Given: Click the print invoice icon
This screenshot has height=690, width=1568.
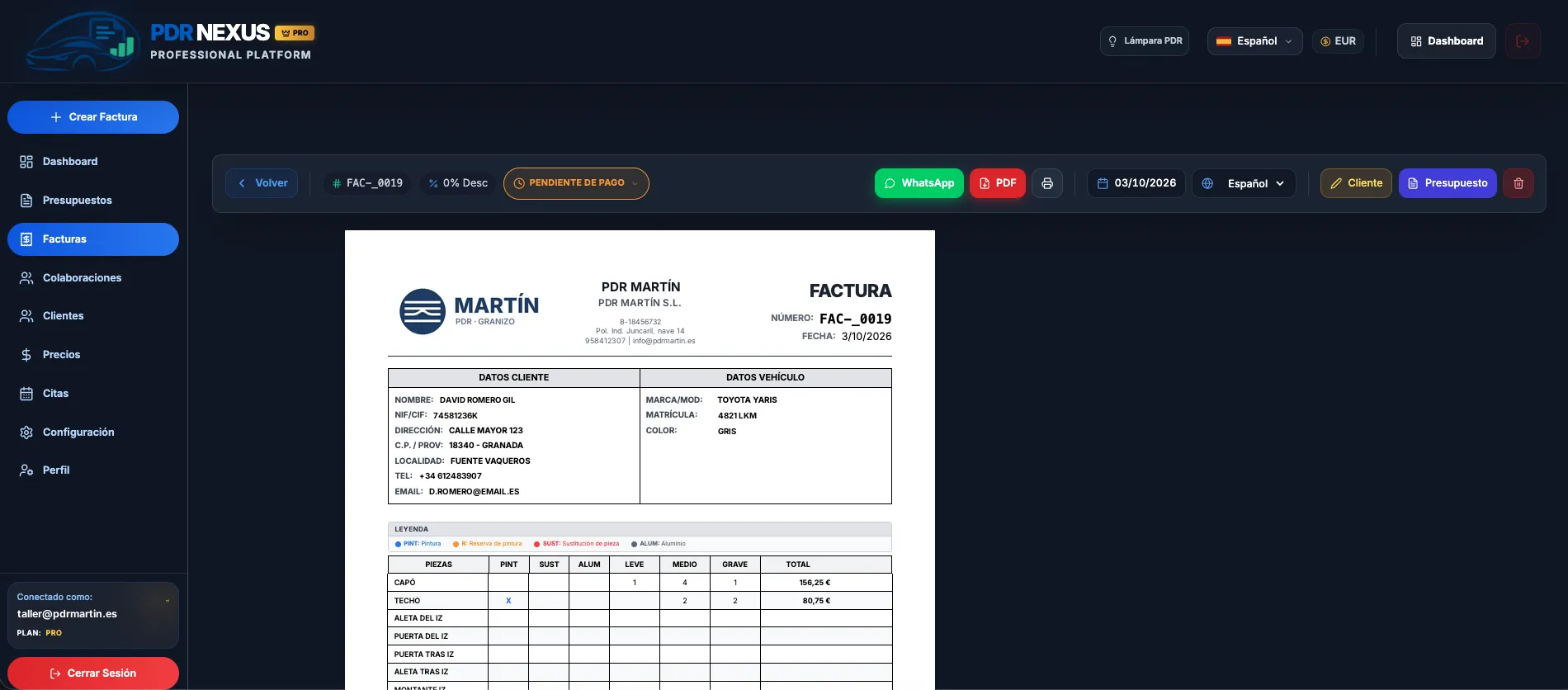Looking at the screenshot, I should (x=1047, y=183).
